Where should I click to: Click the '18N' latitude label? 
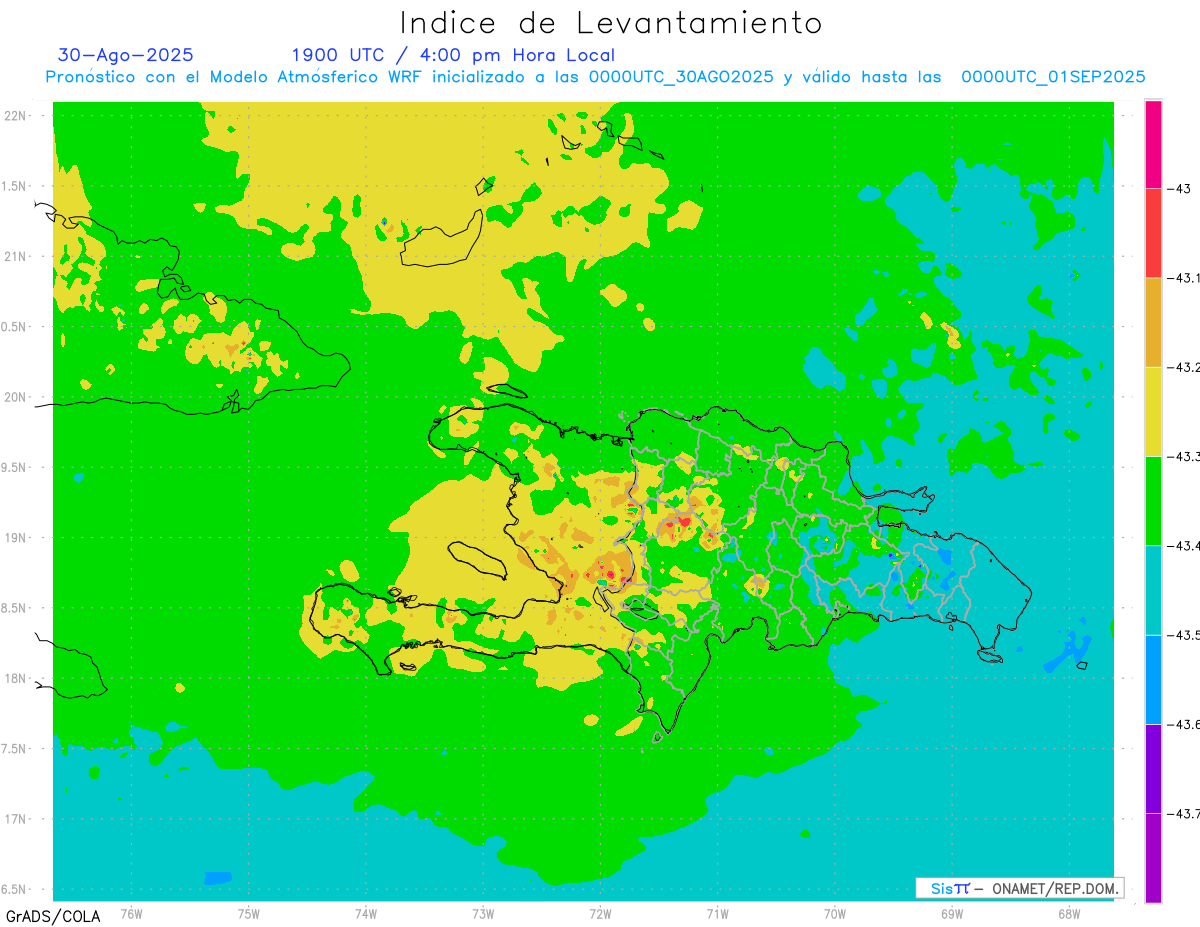click(x=15, y=678)
